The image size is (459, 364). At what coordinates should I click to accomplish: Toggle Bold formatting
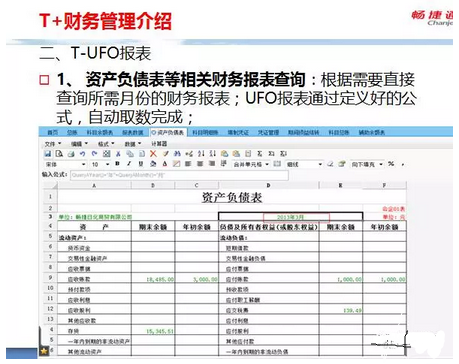[x=117, y=164]
